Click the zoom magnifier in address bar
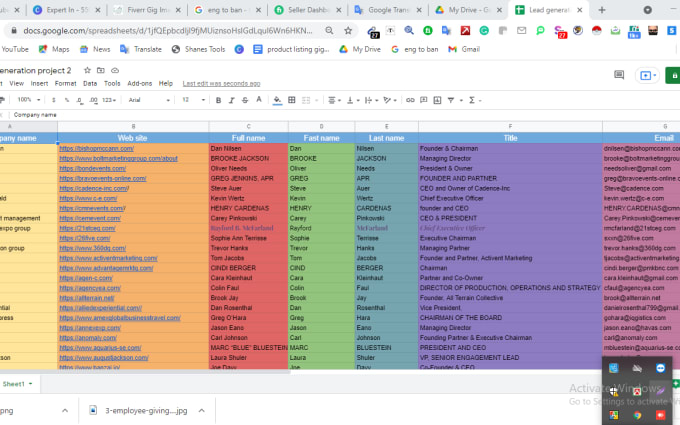The image size is (680, 425). coord(330,30)
